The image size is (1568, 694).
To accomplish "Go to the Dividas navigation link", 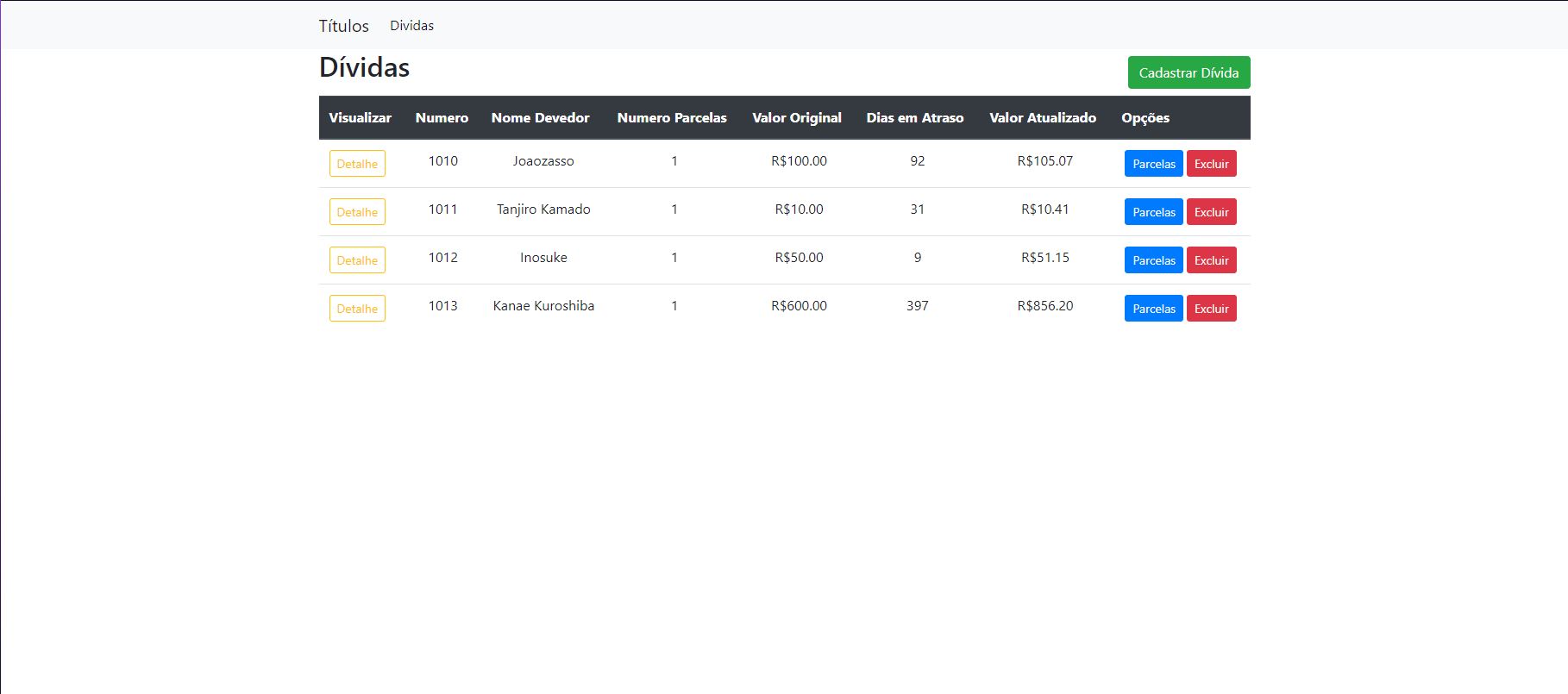I will coord(411,26).
